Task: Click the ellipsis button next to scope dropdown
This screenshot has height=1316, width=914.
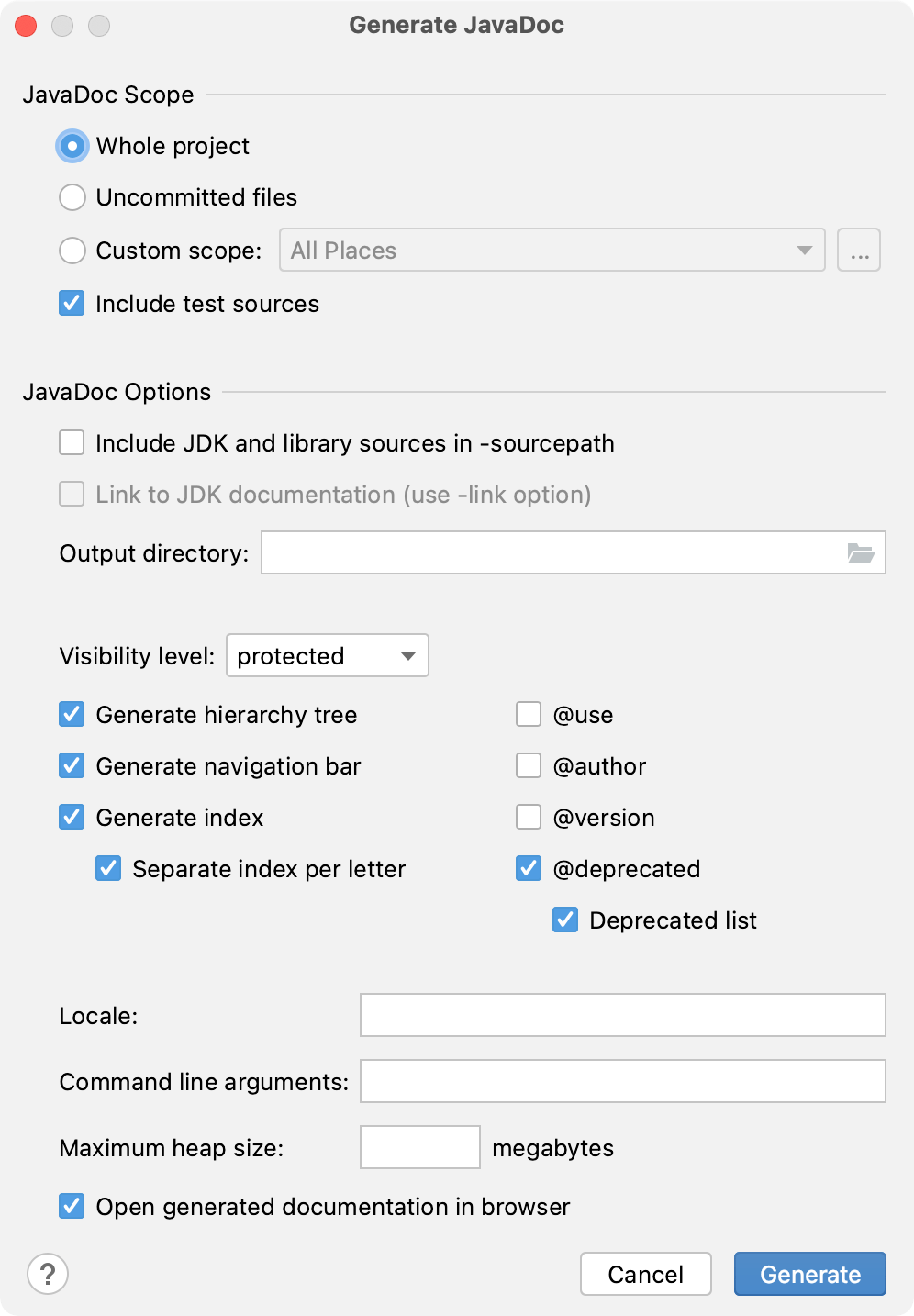Action: click(857, 249)
